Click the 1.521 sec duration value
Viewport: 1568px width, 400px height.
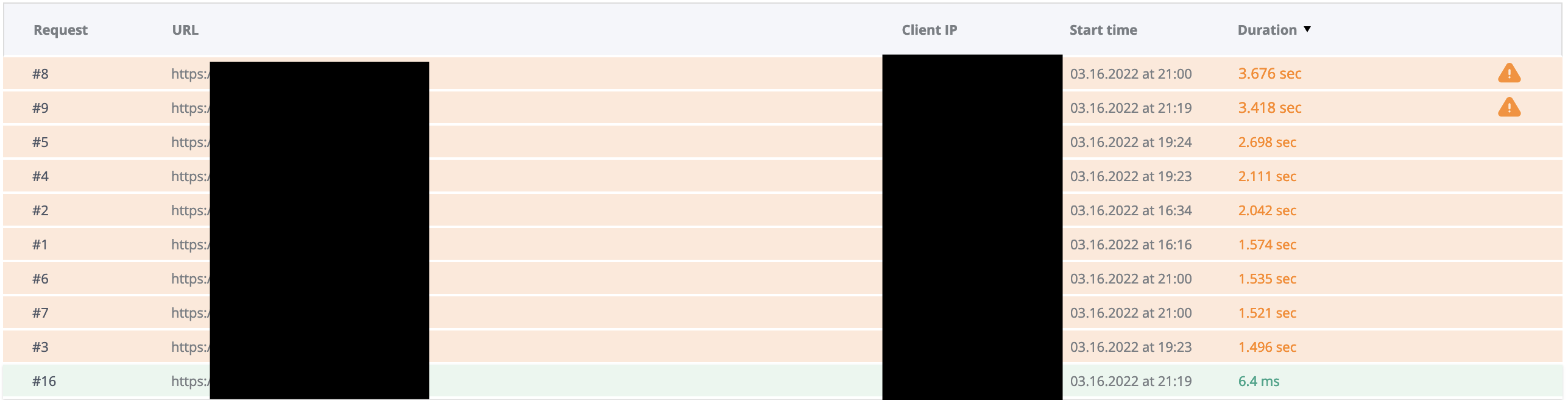click(1266, 313)
